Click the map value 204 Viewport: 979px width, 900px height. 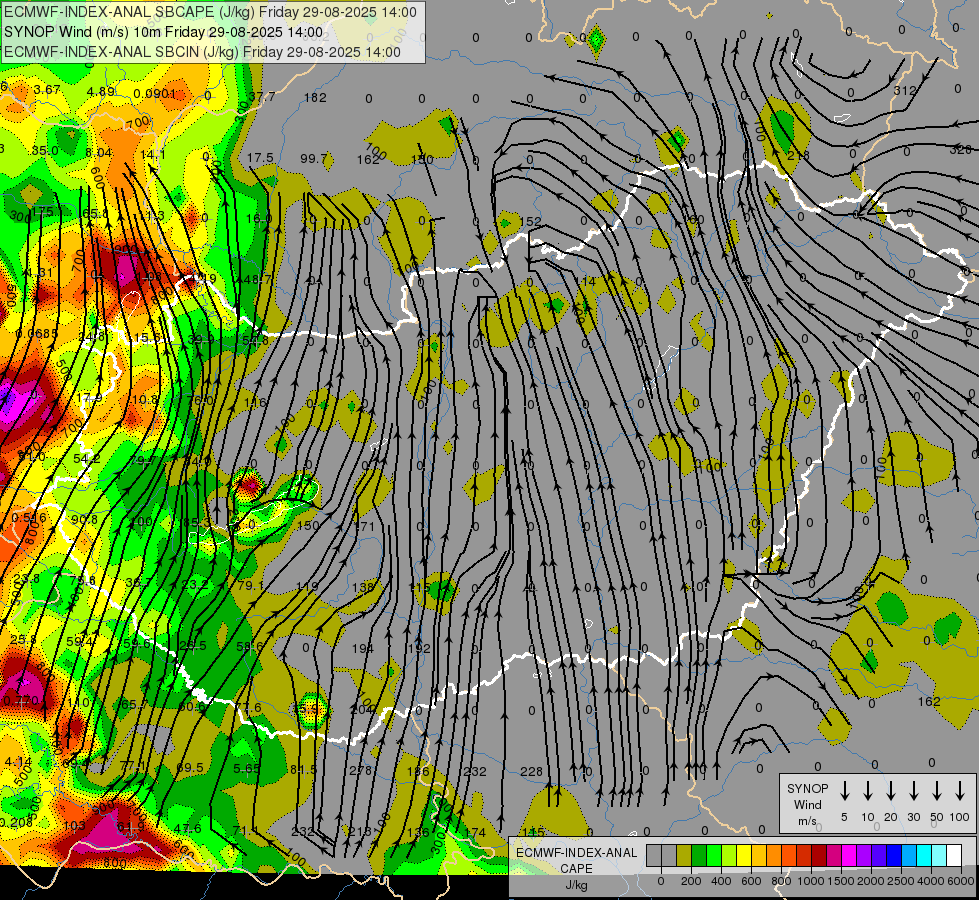click(362, 709)
